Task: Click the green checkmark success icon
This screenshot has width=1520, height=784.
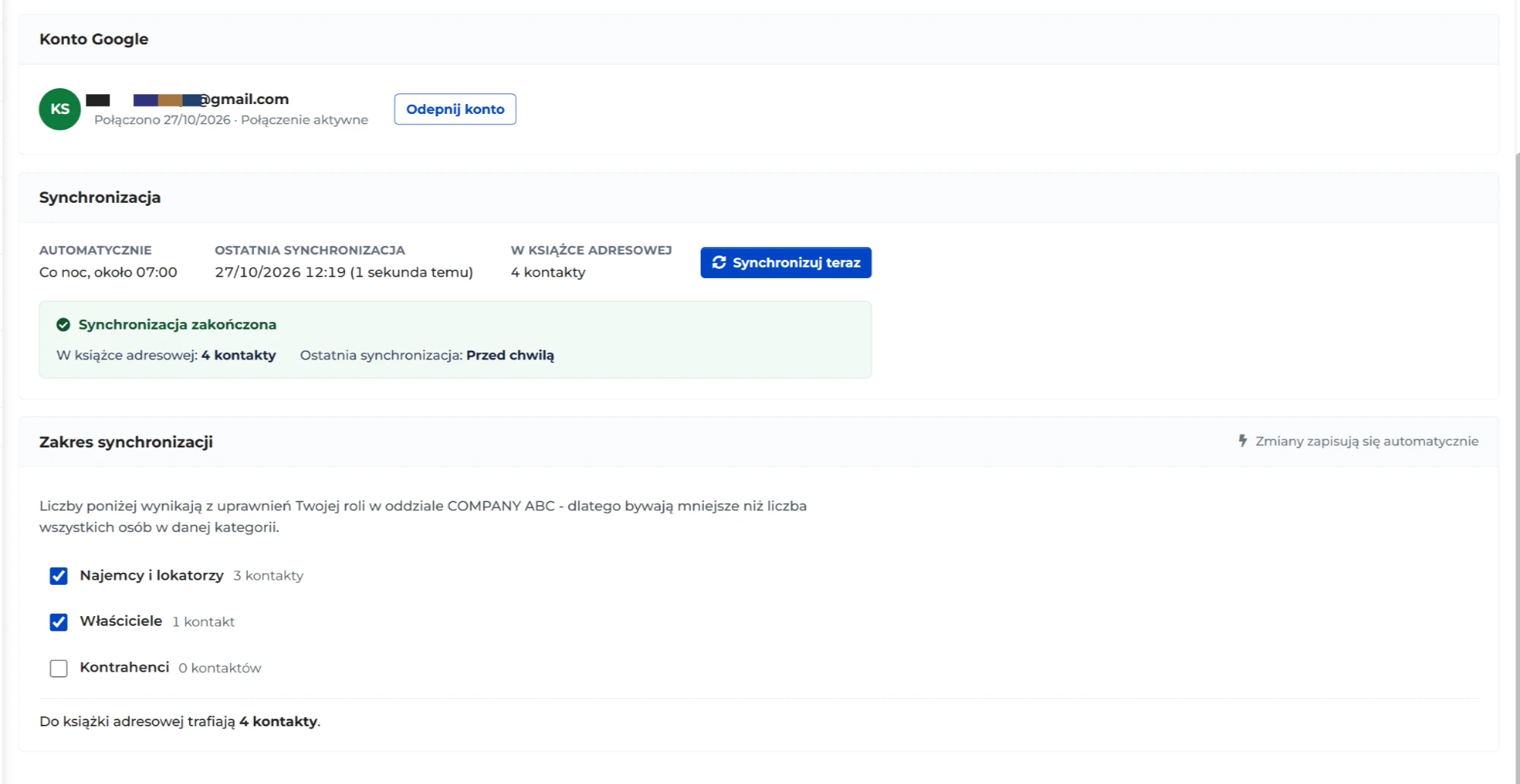Action: (63, 325)
